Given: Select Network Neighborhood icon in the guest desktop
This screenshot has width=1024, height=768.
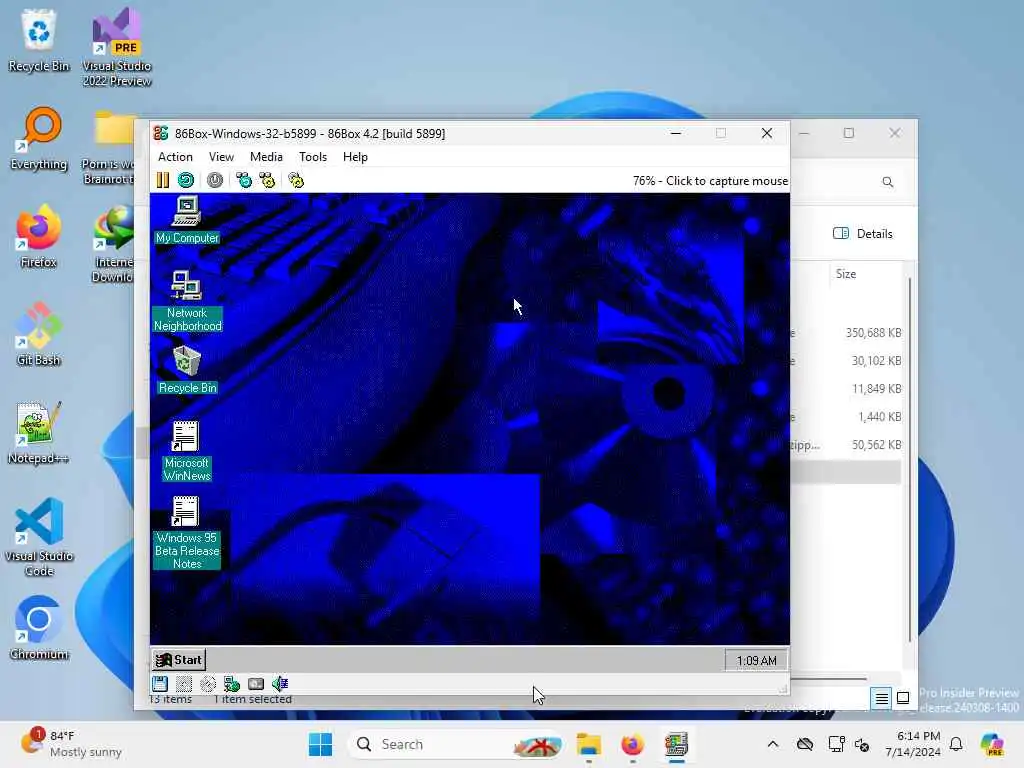Looking at the screenshot, I should tap(187, 301).
